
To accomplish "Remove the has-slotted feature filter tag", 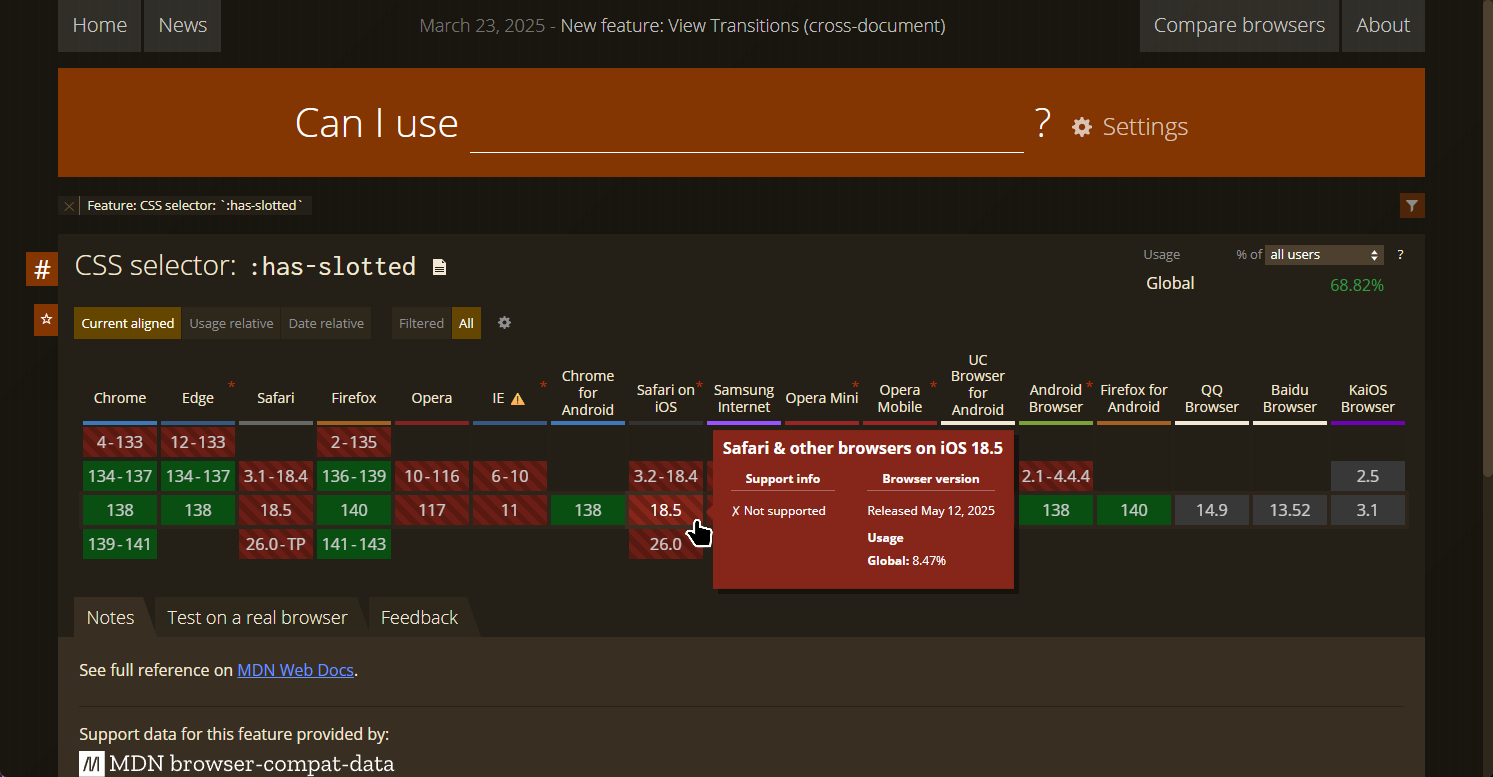I will (x=68, y=206).
